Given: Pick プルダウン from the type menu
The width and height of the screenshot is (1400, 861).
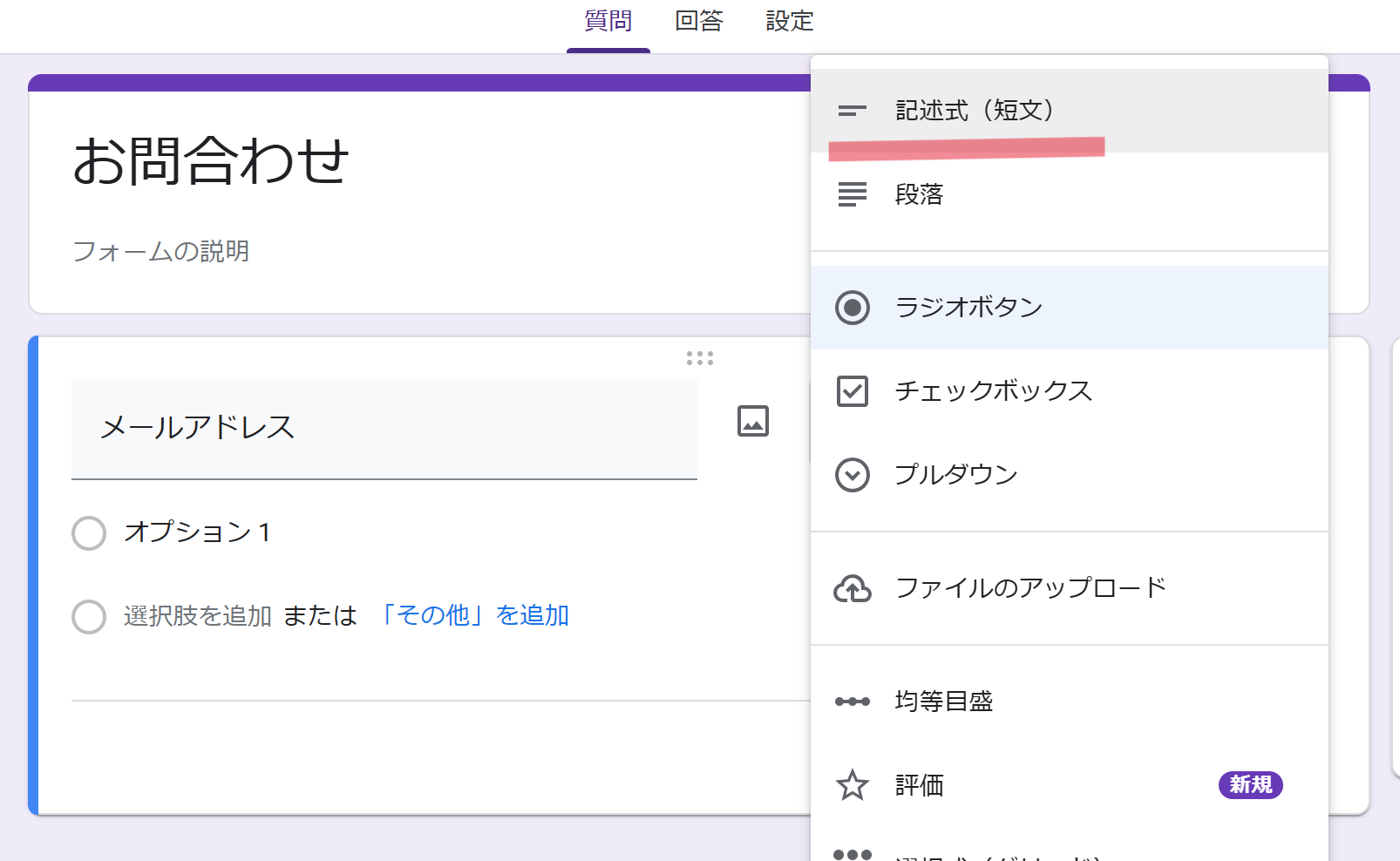Looking at the screenshot, I should [1070, 475].
